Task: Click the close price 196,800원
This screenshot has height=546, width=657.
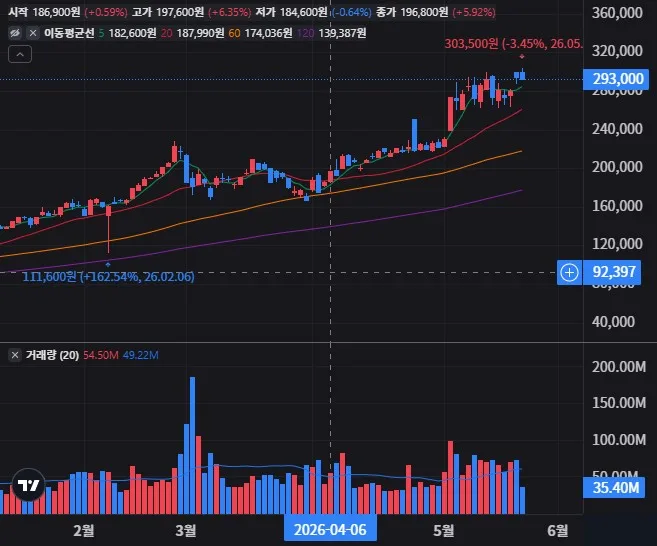Action: 424,12
